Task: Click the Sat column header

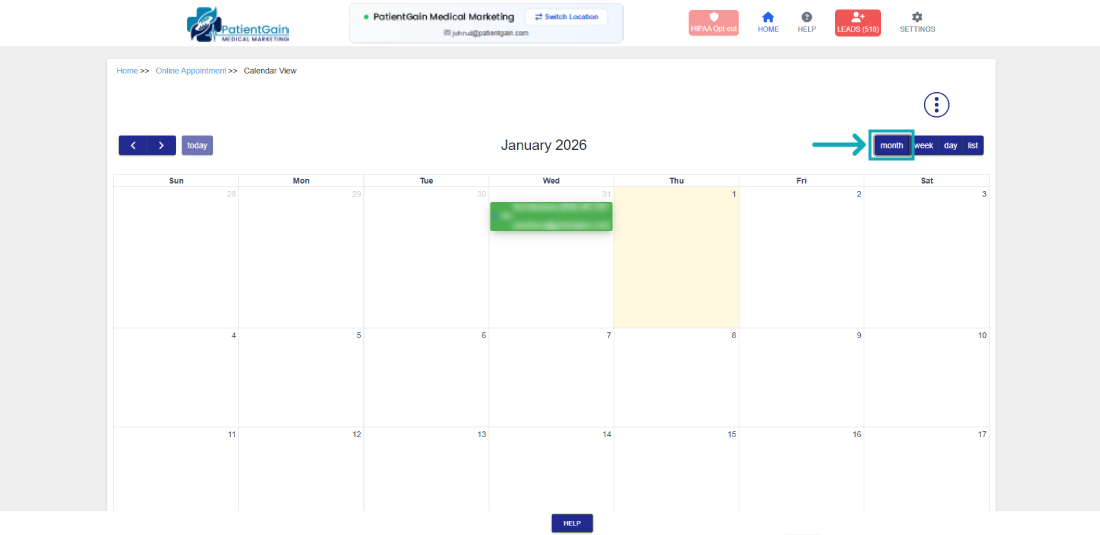Action: [927, 181]
